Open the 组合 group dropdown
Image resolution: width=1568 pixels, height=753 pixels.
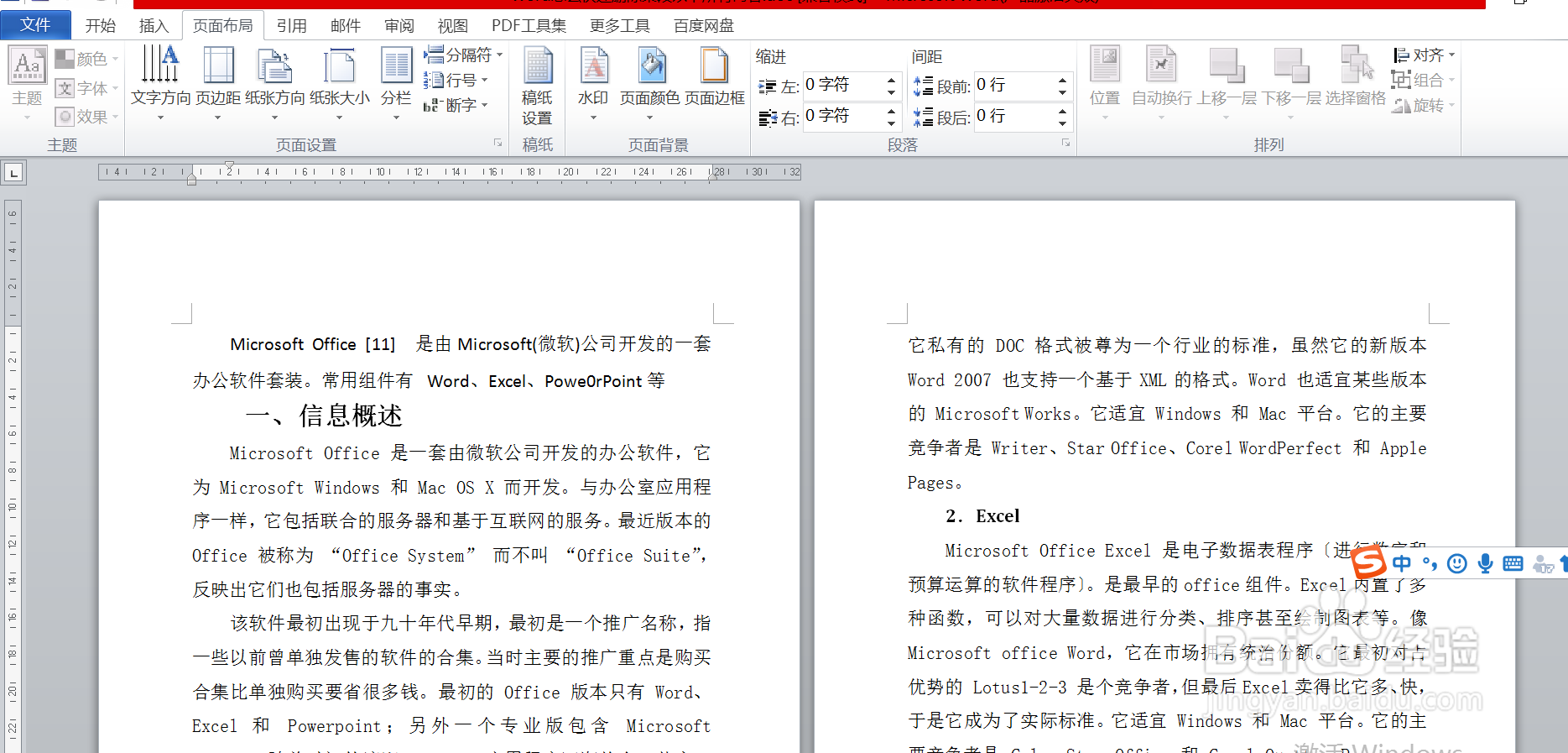[1424, 81]
